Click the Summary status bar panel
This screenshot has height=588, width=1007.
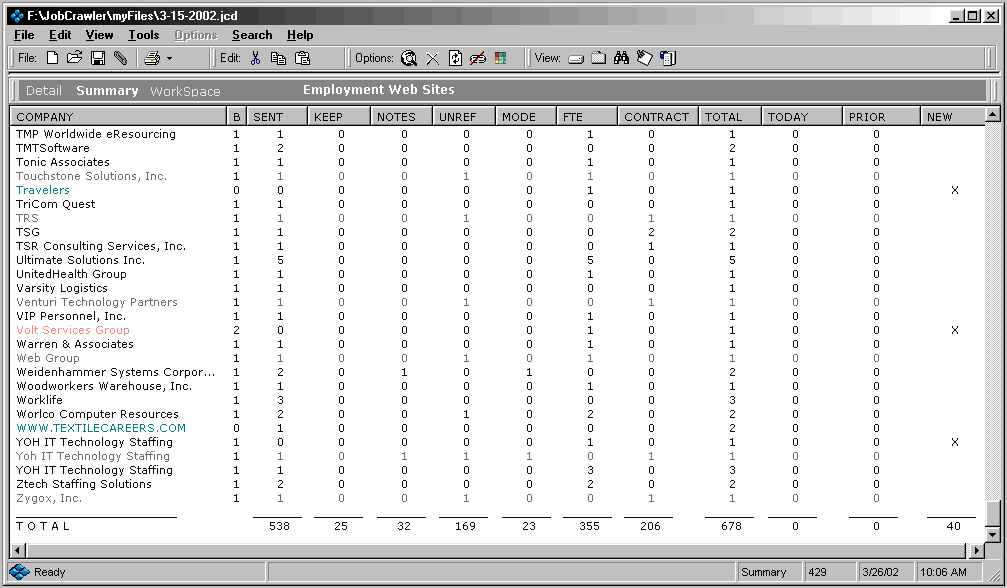tap(769, 572)
